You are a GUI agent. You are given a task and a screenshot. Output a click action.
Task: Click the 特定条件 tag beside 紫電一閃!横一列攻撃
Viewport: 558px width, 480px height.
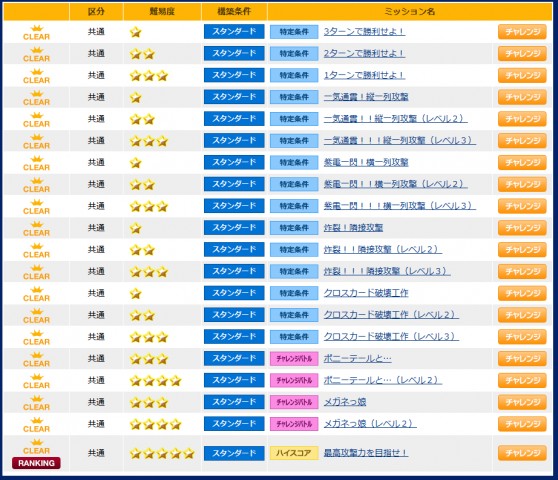coord(294,163)
